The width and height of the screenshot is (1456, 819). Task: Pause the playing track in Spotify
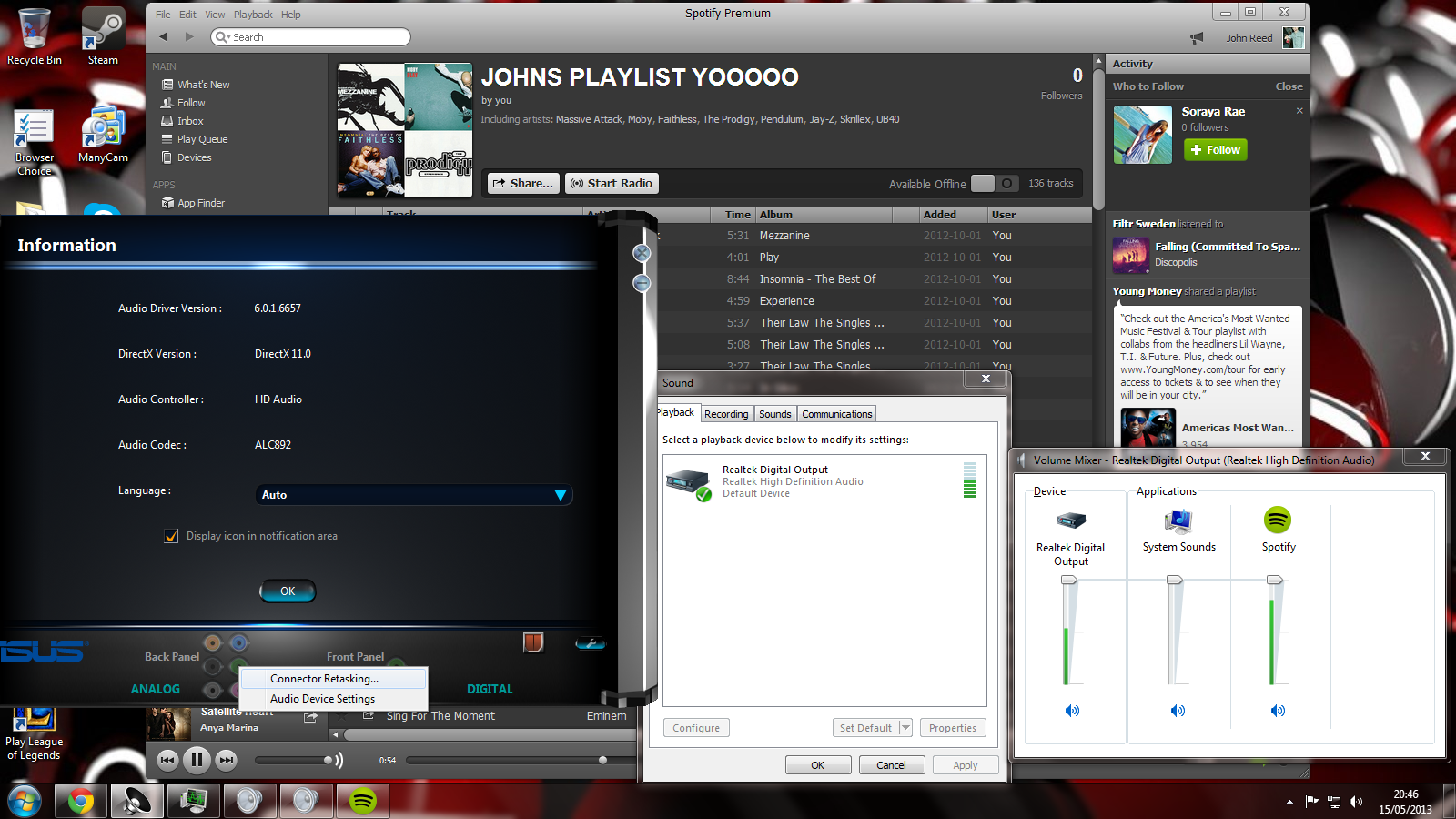coord(197,760)
